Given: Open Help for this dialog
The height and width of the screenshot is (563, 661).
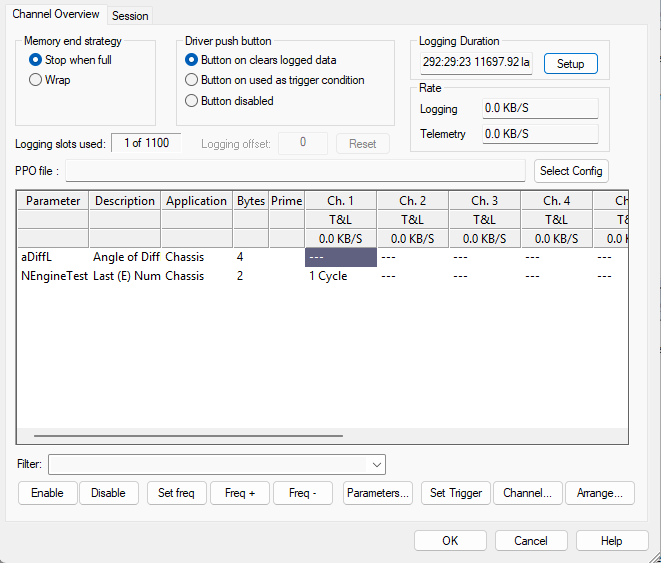Looking at the screenshot, I should (612, 541).
